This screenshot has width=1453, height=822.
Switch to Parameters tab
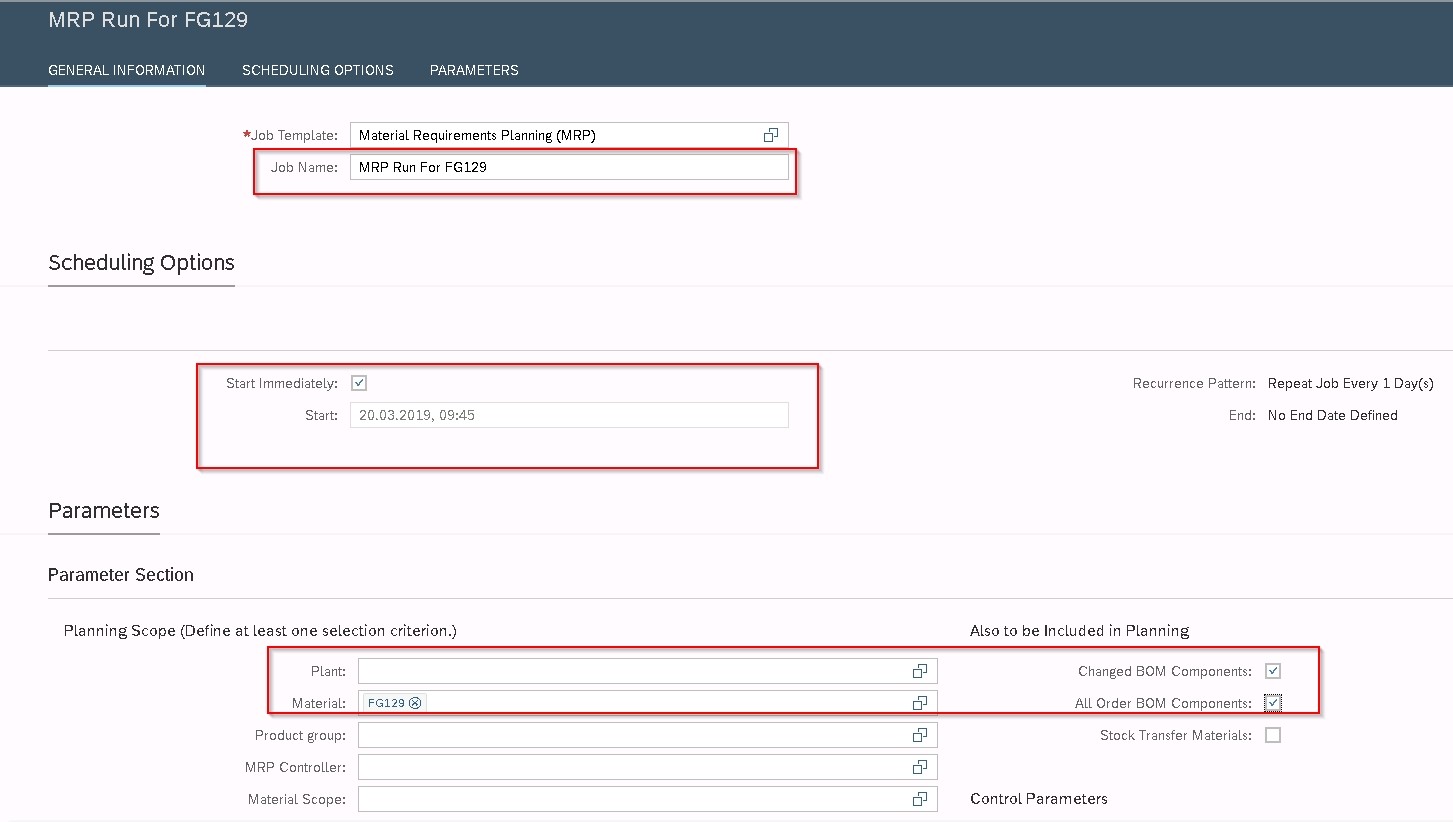(474, 70)
